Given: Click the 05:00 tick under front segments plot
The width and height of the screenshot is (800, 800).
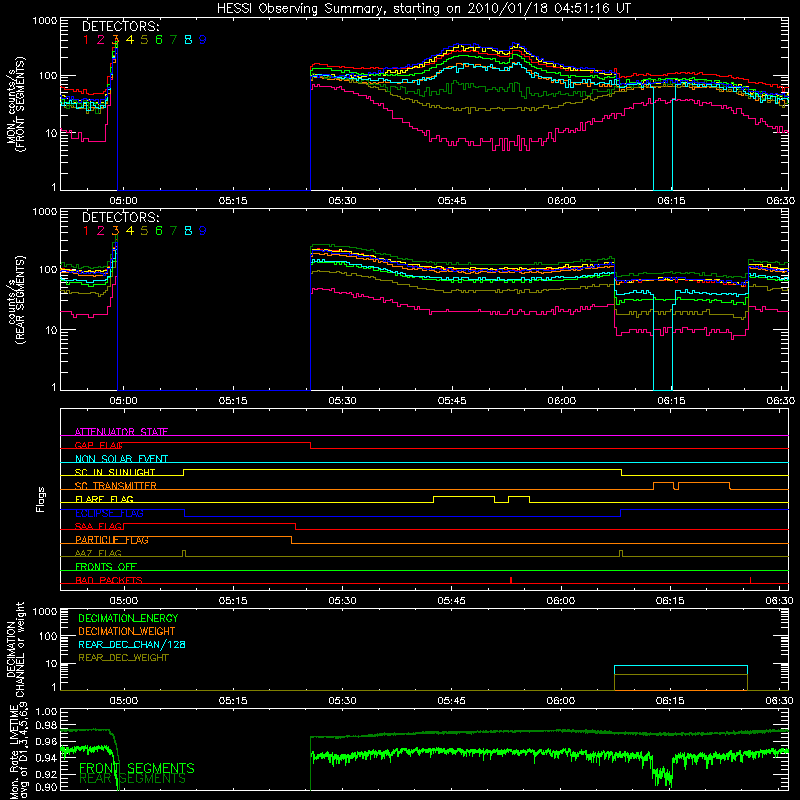Looking at the screenshot, I should [123, 201].
